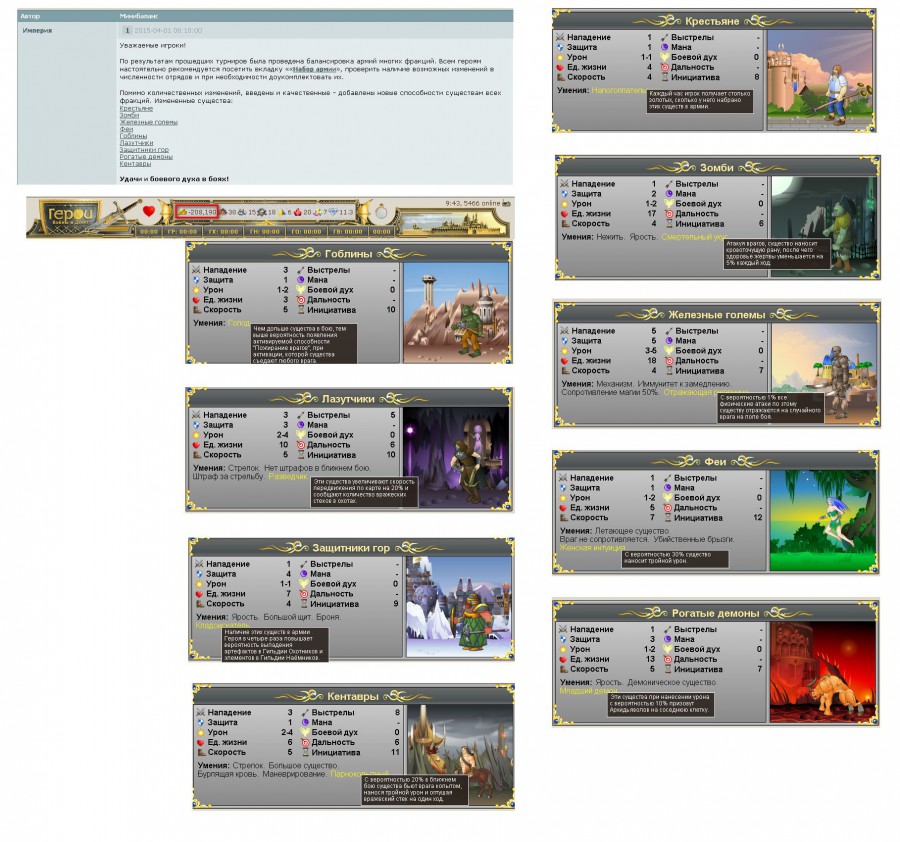Click the red heart health icon
This screenshot has width=900, height=842.
(149, 211)
